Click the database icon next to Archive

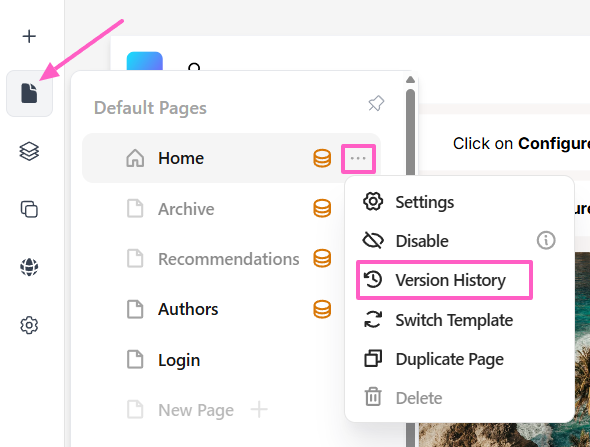[x=322, y=208]
